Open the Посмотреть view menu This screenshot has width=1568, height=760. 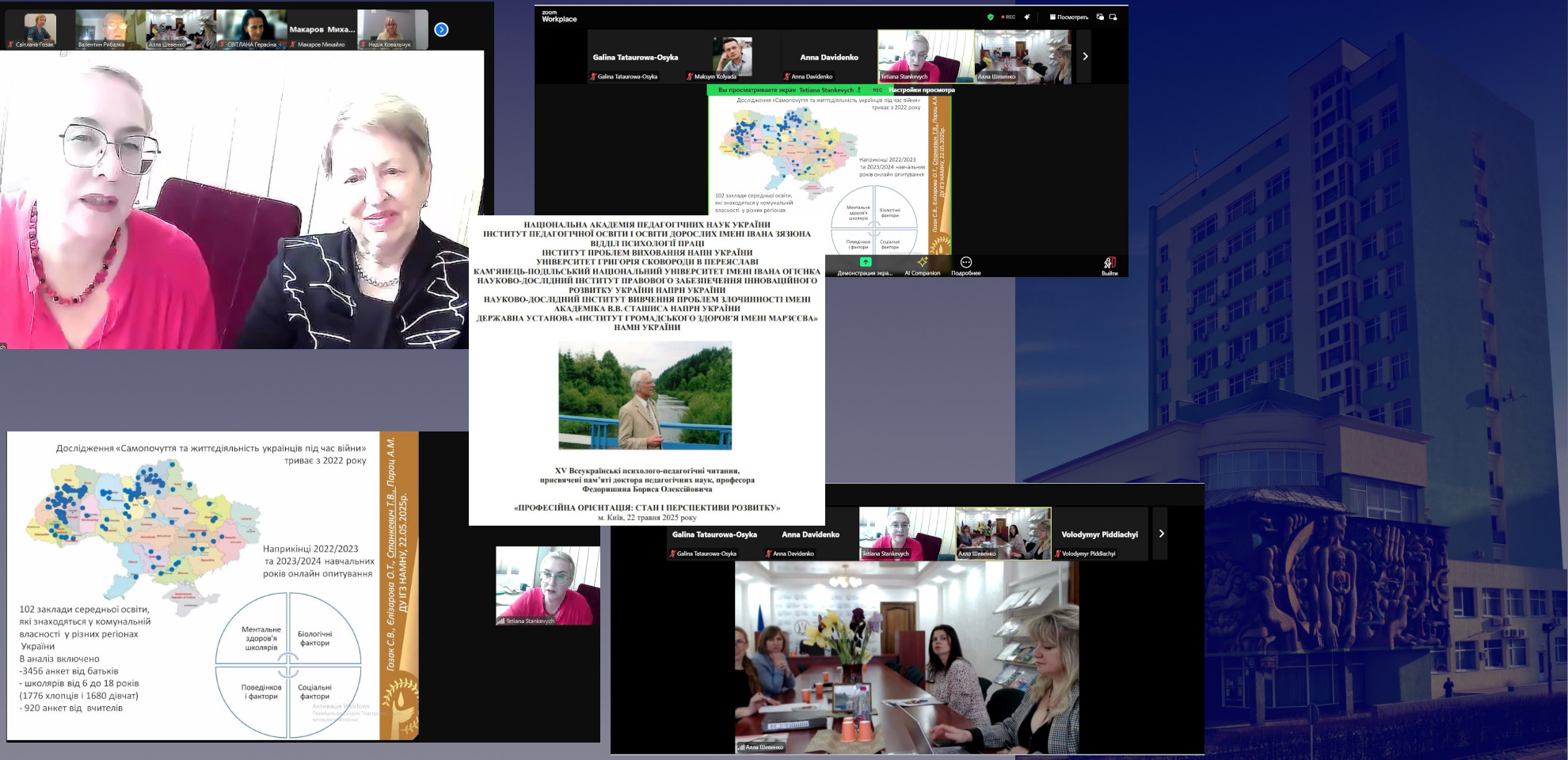pyautogui.click(x=1069, y=17)
